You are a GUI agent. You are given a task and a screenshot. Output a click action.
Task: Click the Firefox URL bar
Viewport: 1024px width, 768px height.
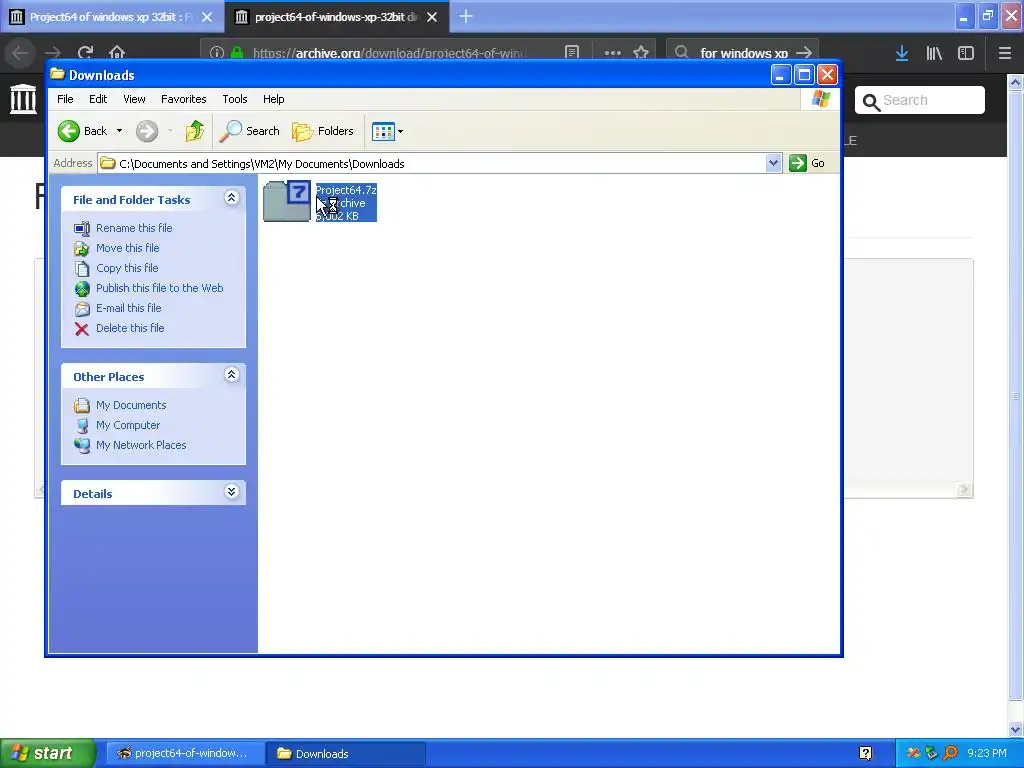tap(390, 53)
